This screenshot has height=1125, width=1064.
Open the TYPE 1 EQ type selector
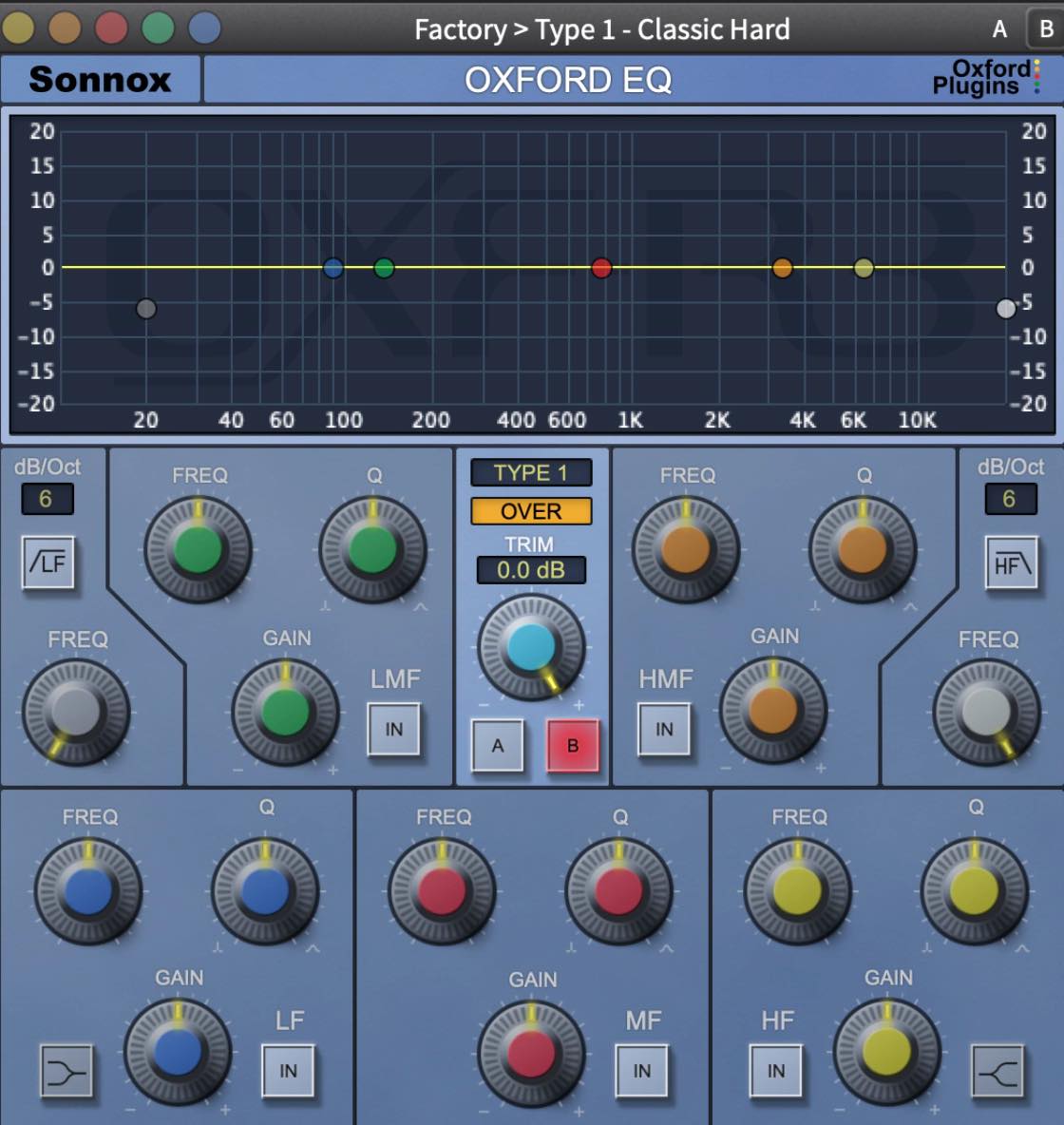[531, 473]
